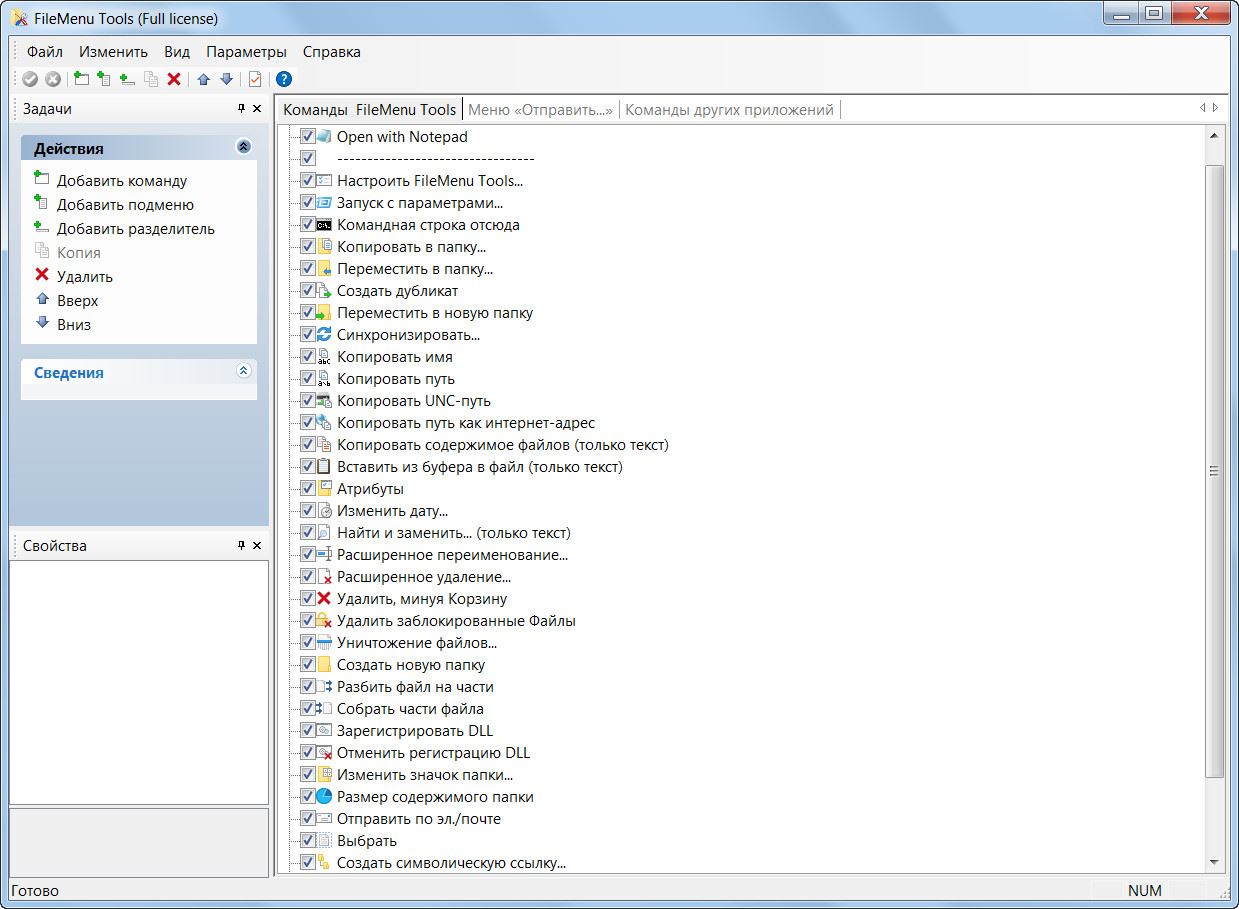Click the Add separator toolbar icon

pyautogui.click(x=126, y=79)
